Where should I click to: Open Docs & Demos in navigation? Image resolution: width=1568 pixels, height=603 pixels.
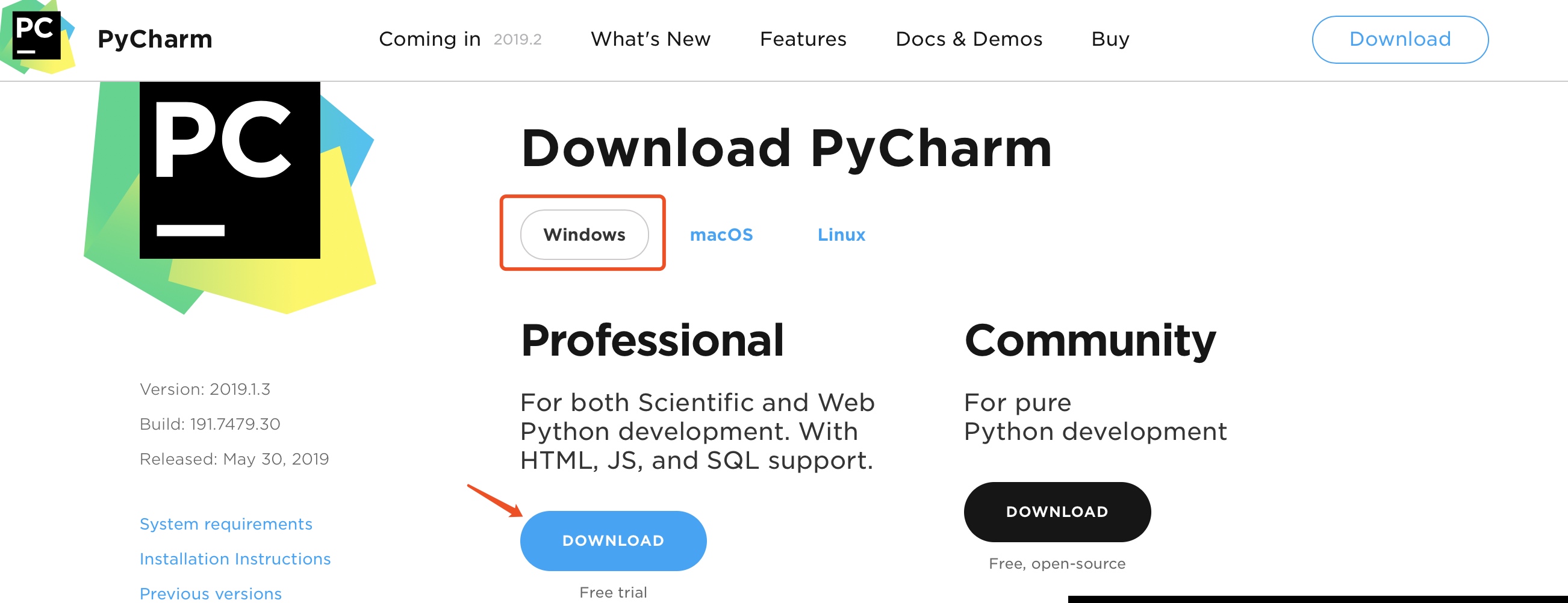click(x=969, y=39)
